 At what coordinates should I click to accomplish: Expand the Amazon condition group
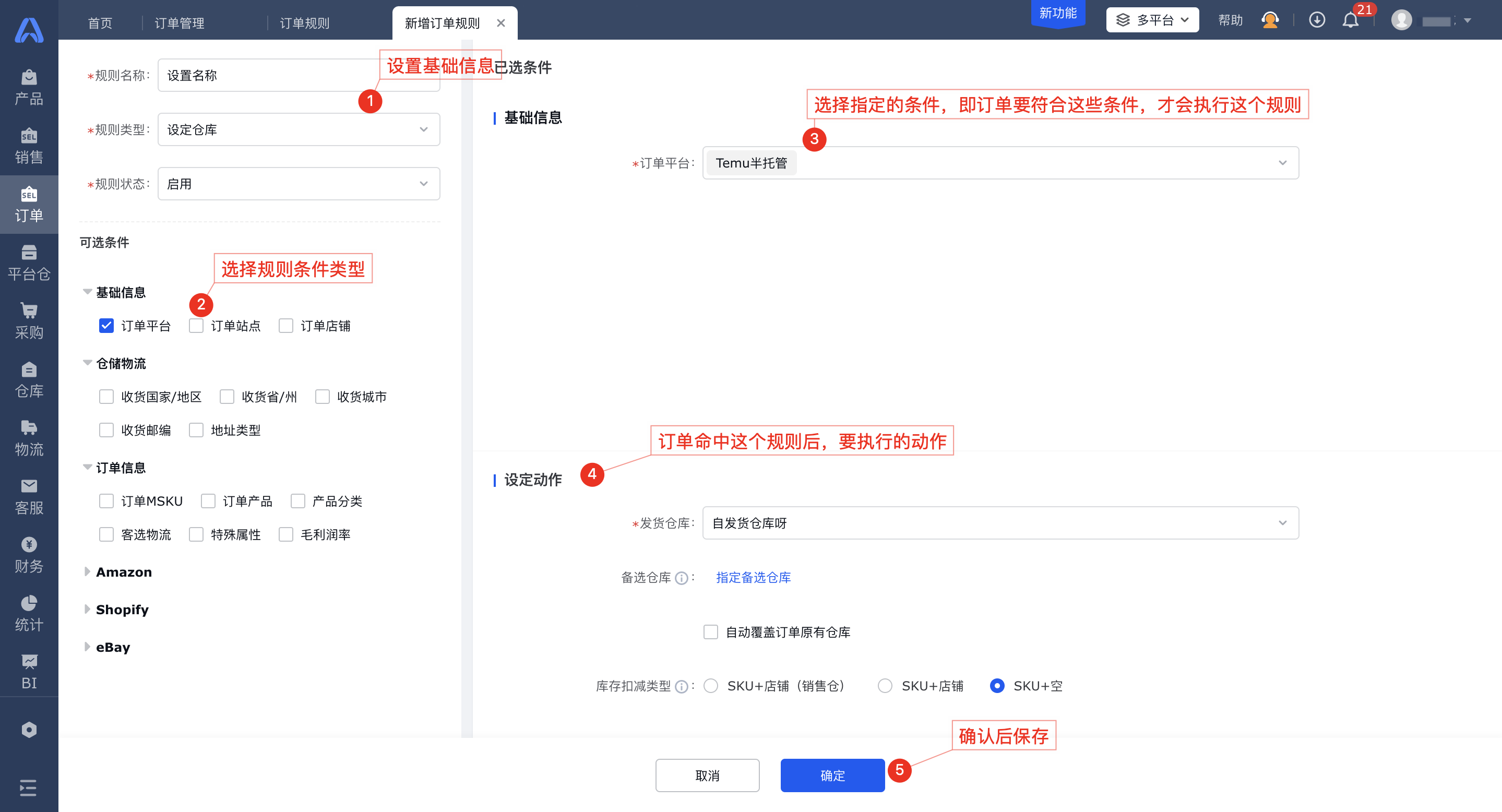87,572
